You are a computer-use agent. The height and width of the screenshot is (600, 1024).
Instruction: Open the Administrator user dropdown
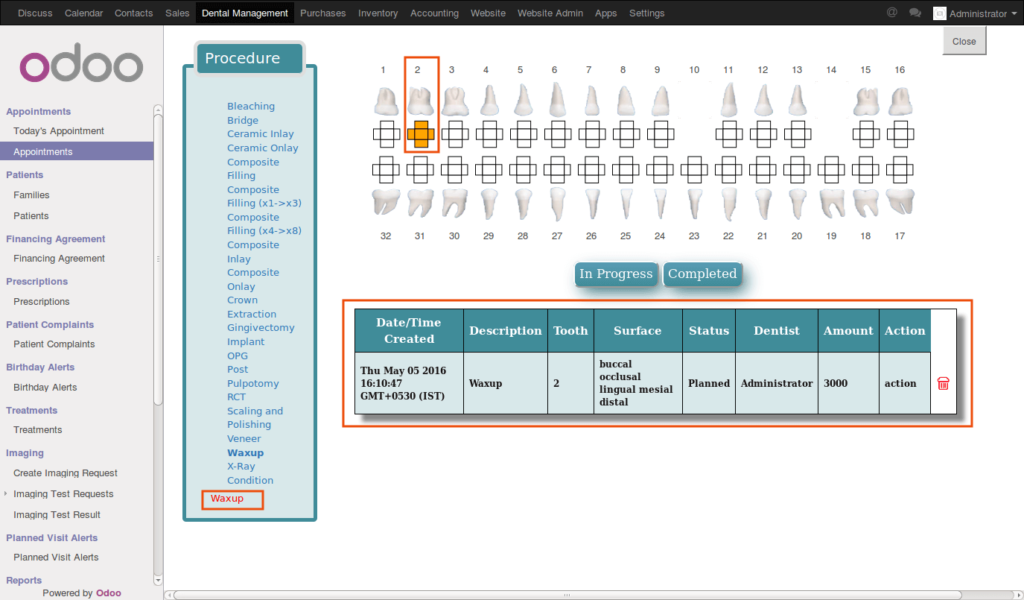click(975, 12)
